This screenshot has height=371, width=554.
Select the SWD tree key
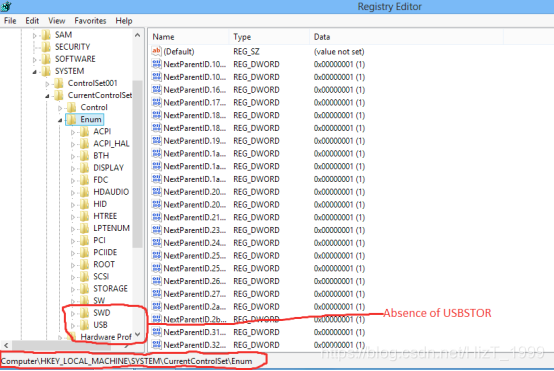coord(102,313)
